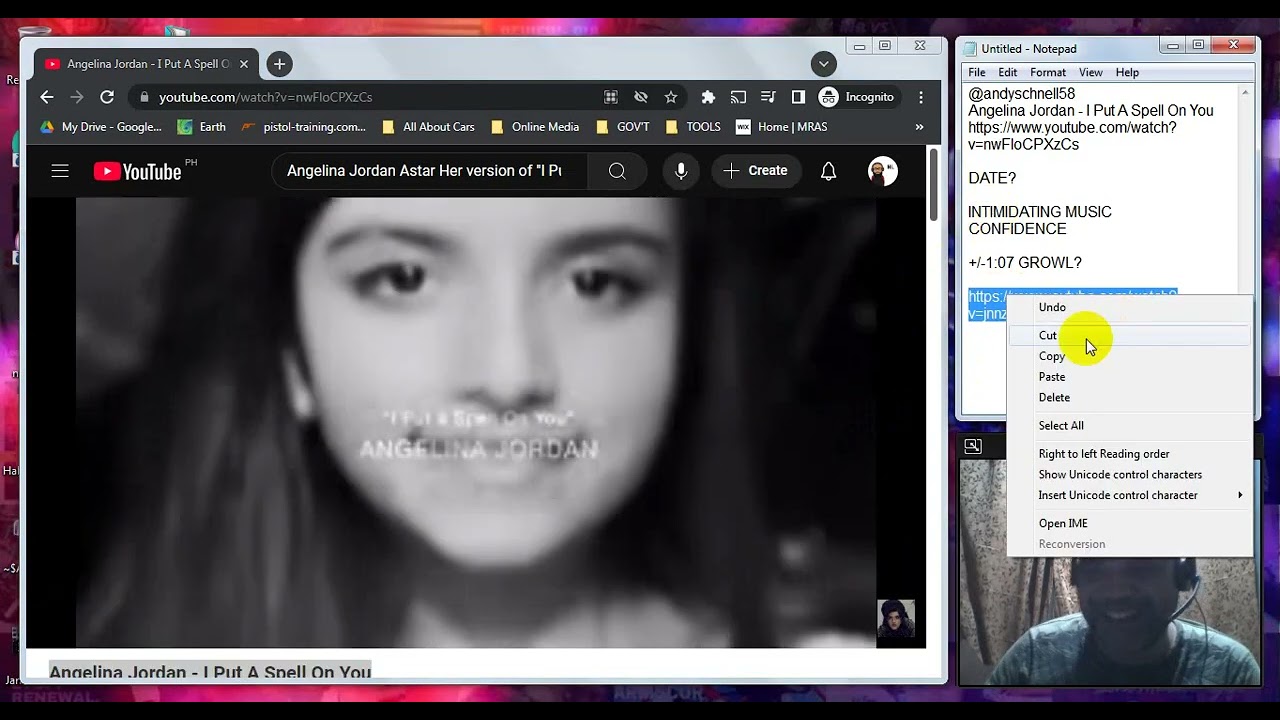Screen dimensions: 1280x720
Task: Choose Open IME in context menu
Action: (1130, 523)
